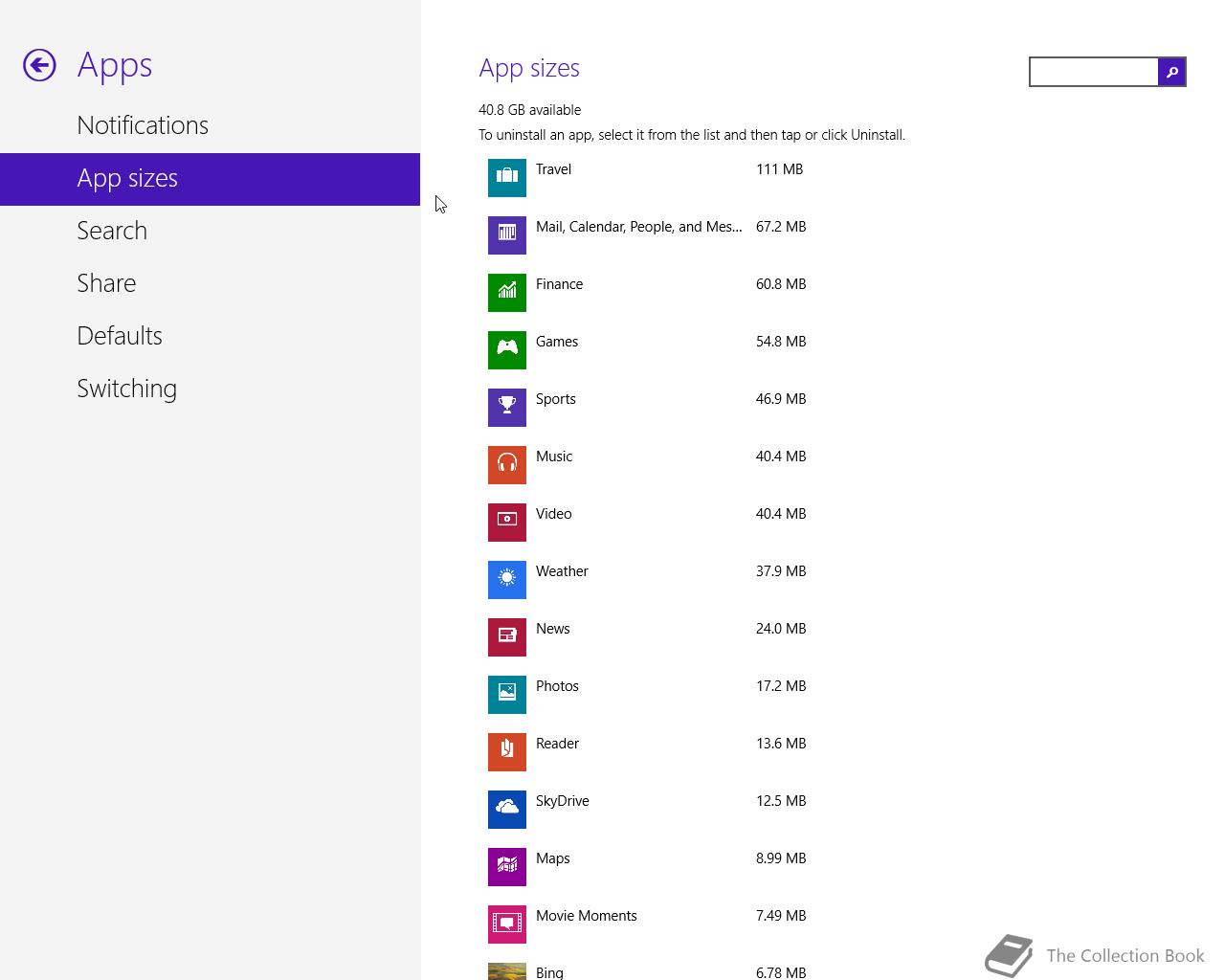The image size is (1225, 980).
Task: Select the Mail, Calendar, People, and Mes... label
Action: click(x=638, y=227)
